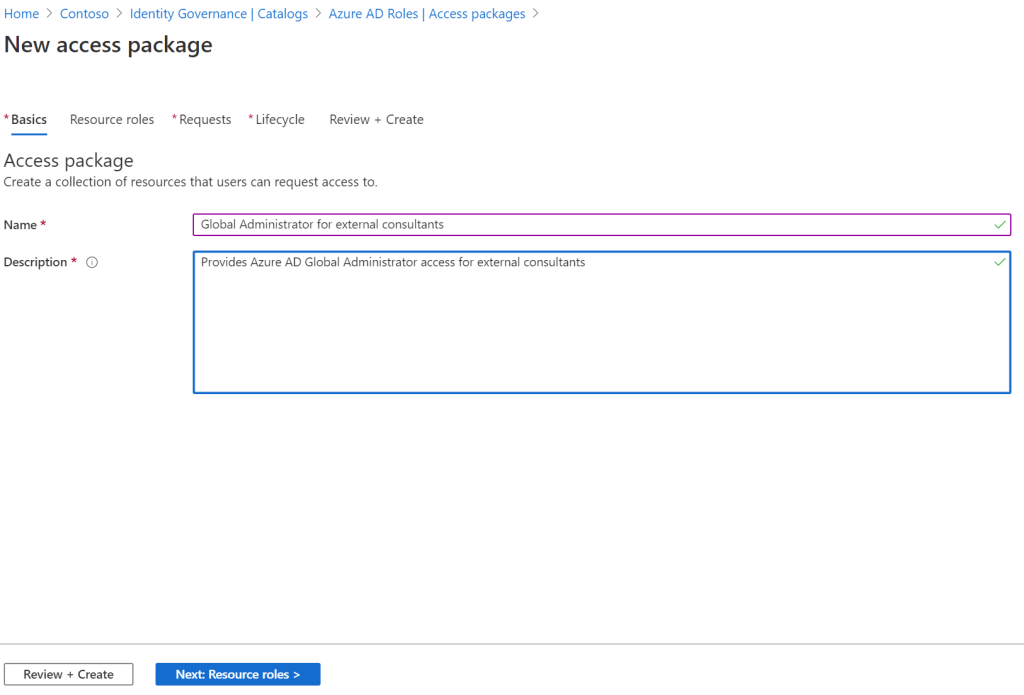The height and width of the screenshot is (695, 1024).
Task: Click the Description info icon
Action: (92, 263)
